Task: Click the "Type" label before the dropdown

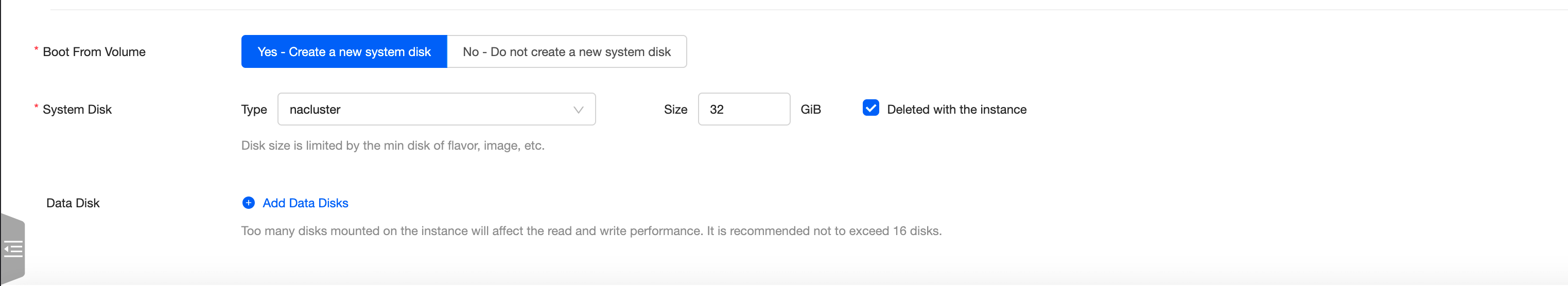Action: point(254,110)
